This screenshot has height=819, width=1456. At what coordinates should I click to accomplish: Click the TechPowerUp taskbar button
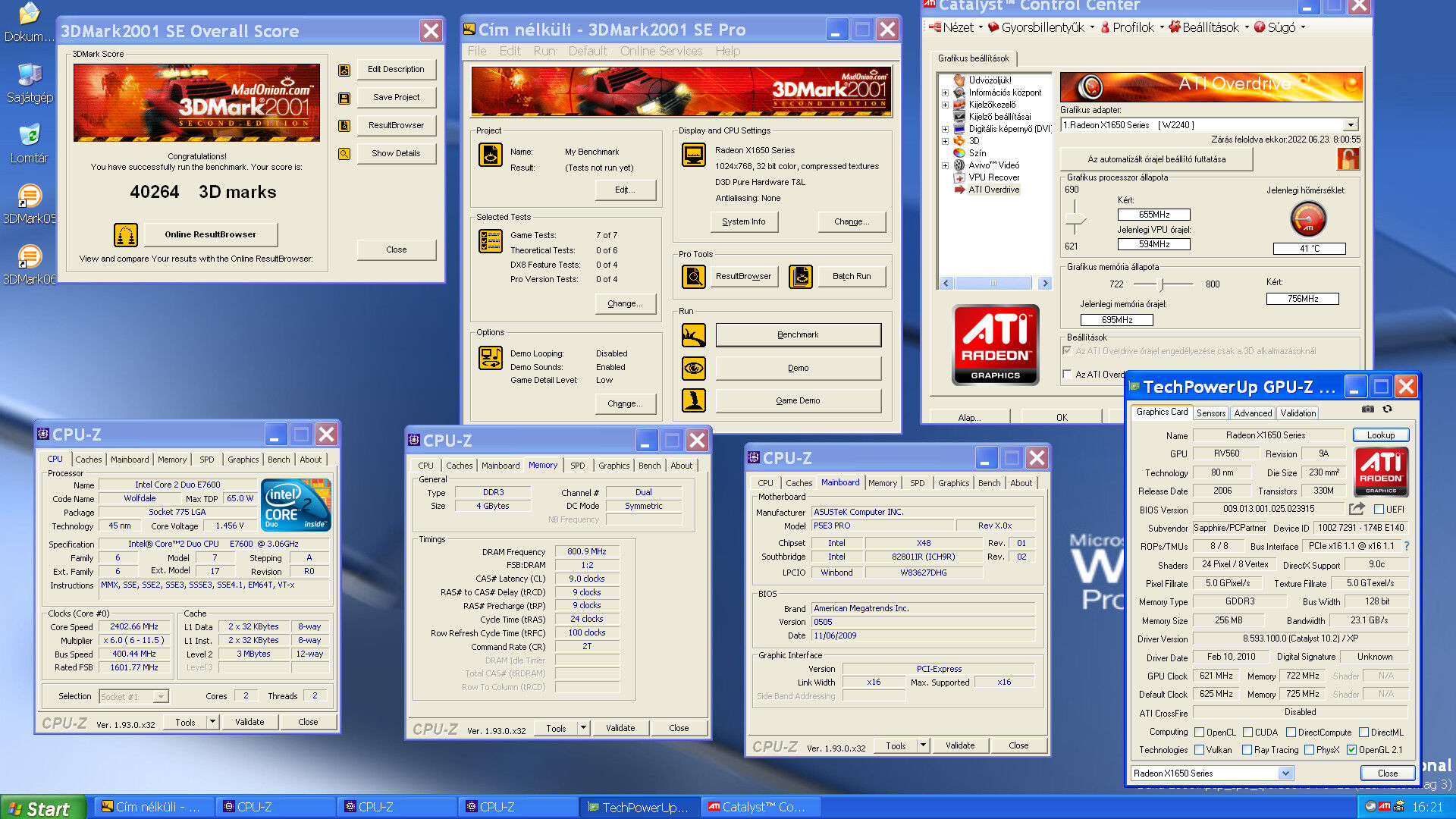(x=641, y=808)
